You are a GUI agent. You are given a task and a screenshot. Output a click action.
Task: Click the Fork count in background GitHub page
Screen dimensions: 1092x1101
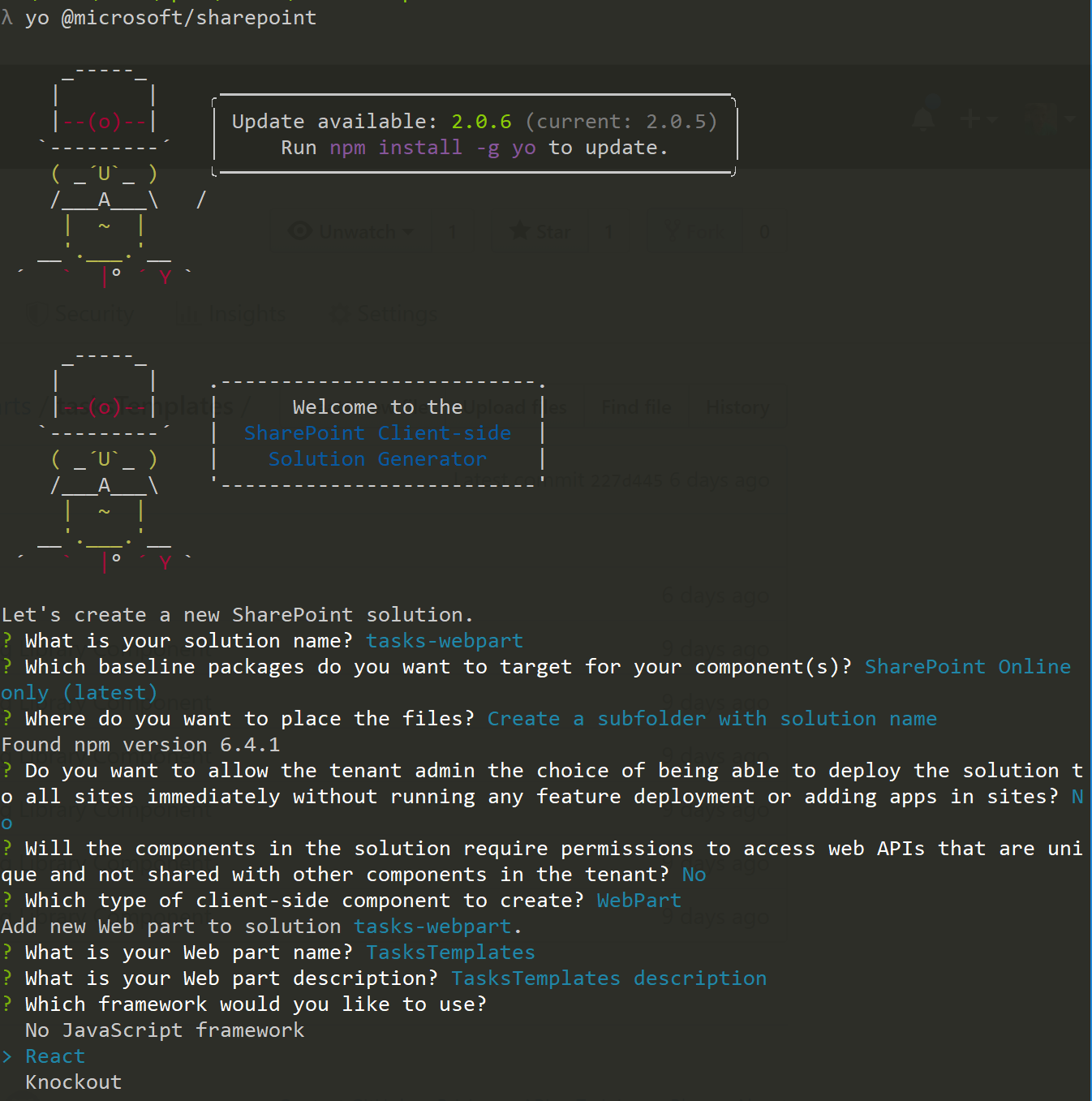[x=764, y=232]
